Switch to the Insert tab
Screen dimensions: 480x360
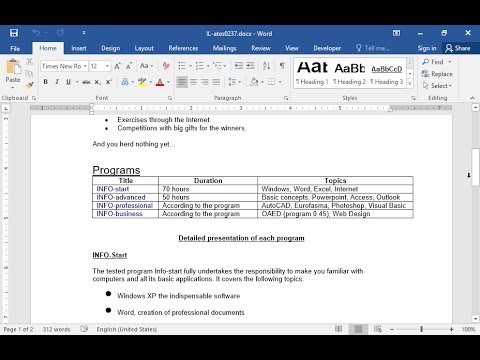pyautogui.click(x=79, y=48)
